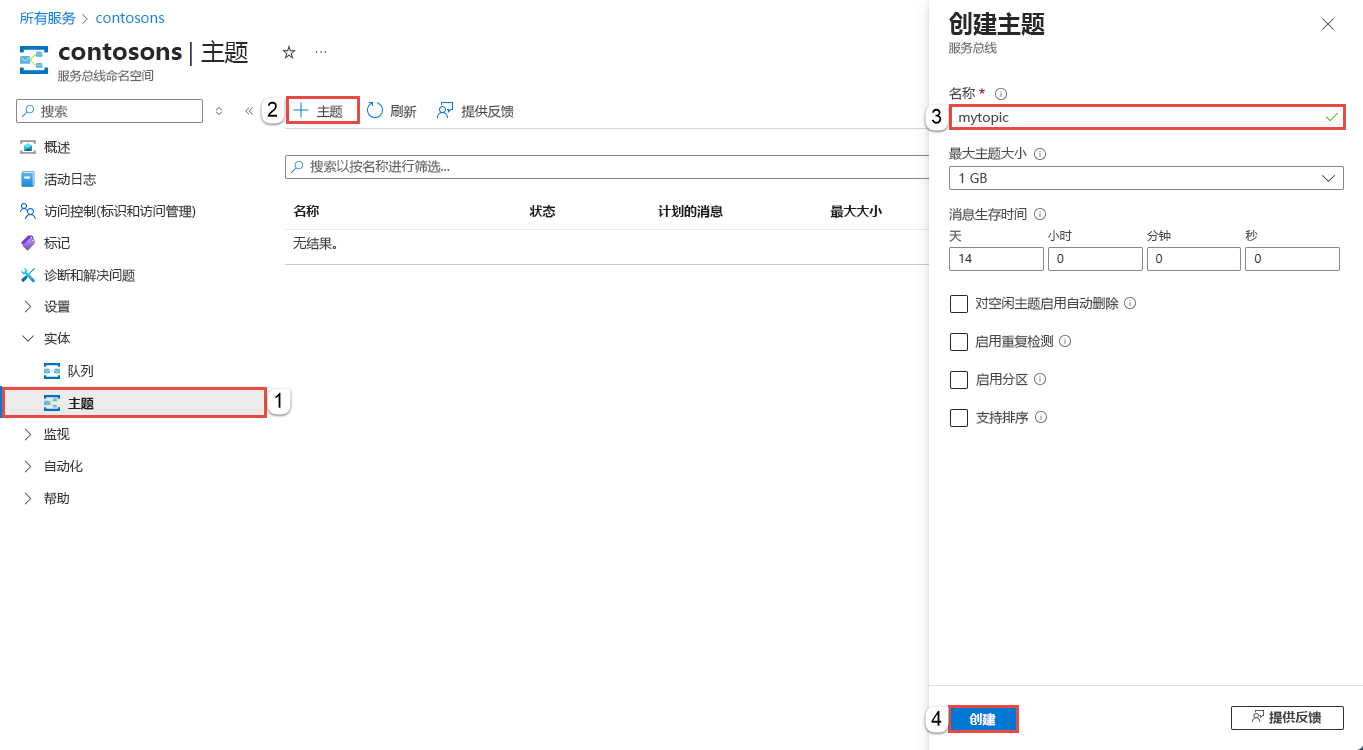
Task: Click the 队列 queue icon
Action: (52, 371)
